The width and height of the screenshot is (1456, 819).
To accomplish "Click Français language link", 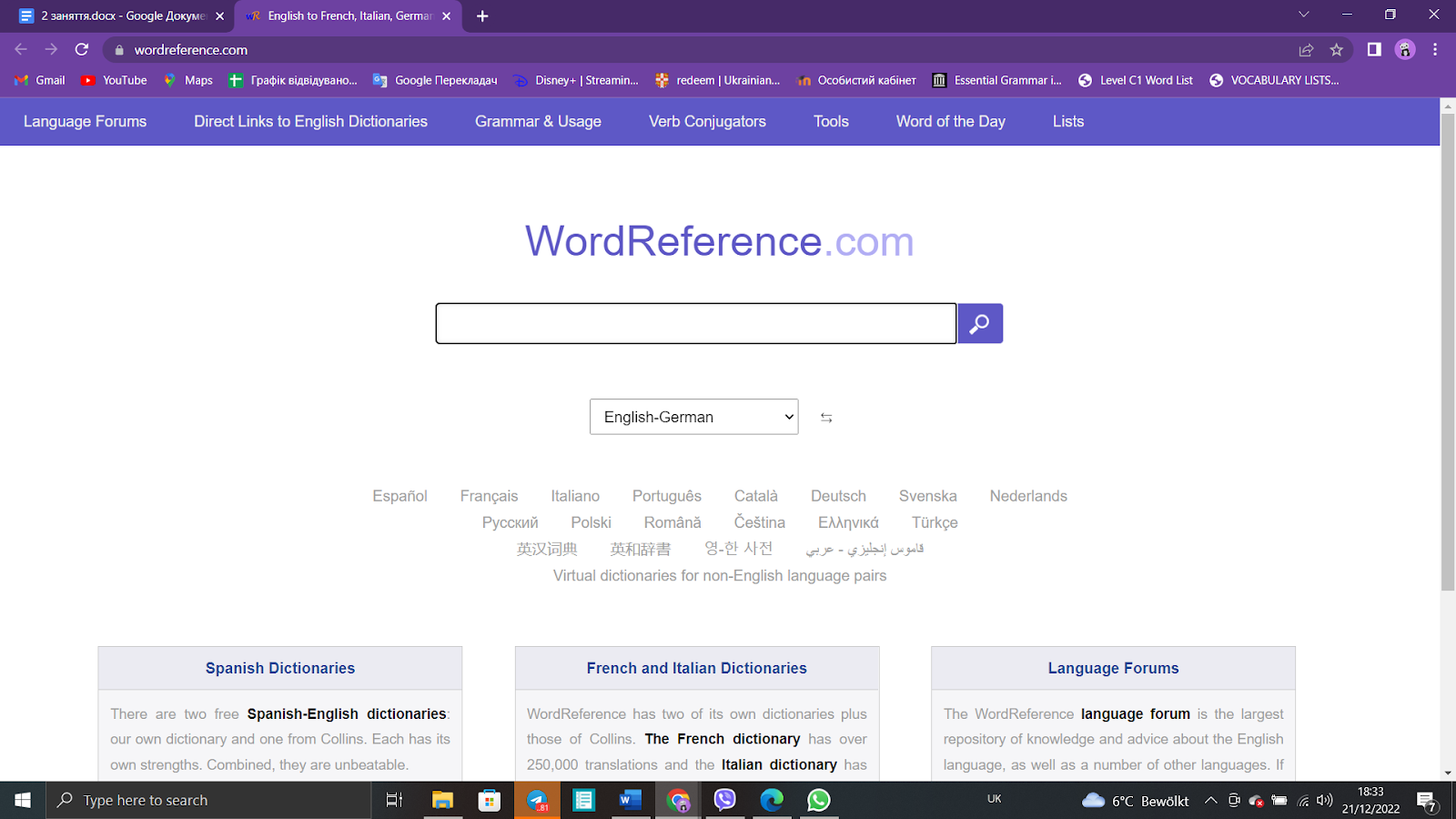I will pyautogui.click(x=489, y=496).
